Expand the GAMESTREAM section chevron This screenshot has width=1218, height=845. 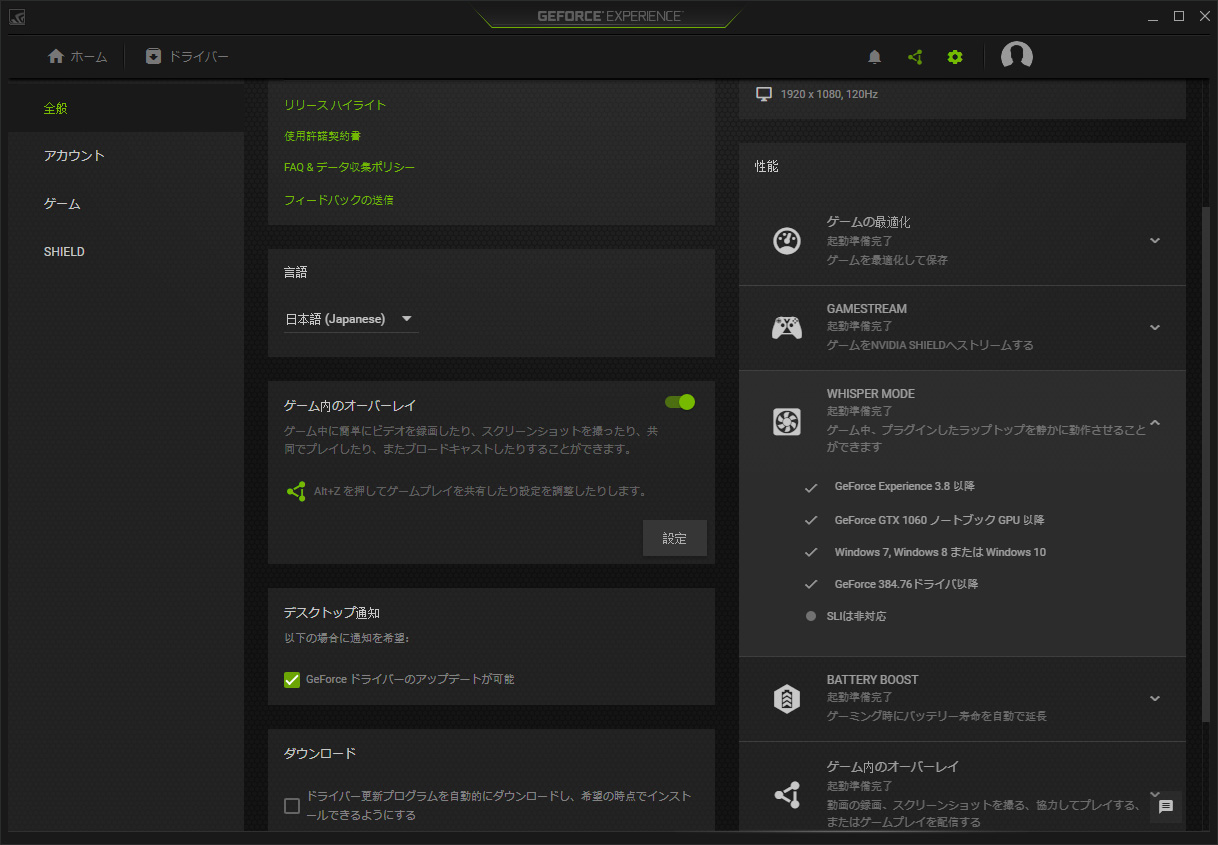click(1155, 327)
